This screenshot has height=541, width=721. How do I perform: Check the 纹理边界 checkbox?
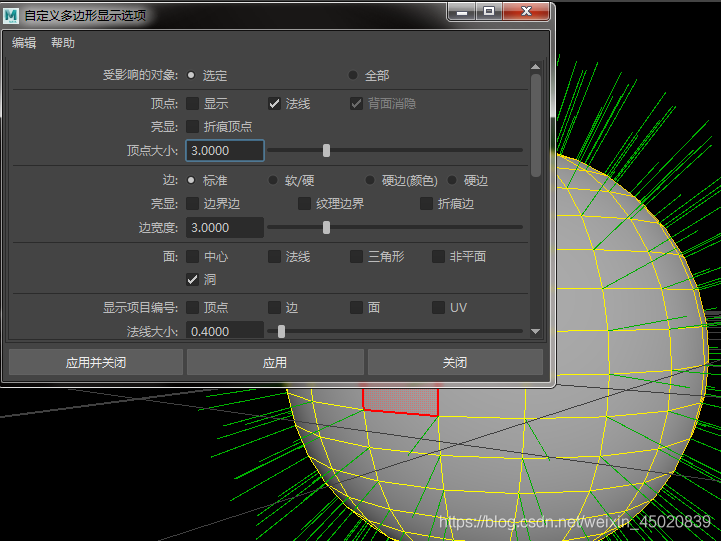point(304,204)
